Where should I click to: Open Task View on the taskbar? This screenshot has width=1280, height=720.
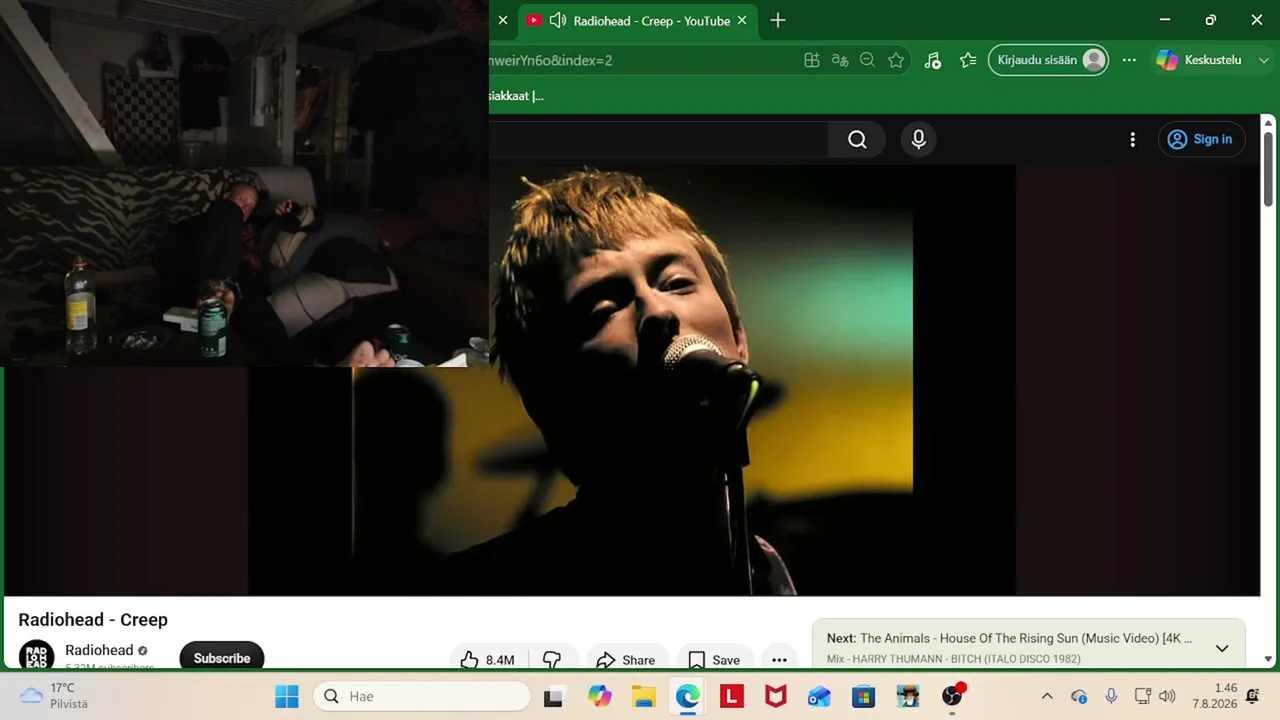pyautogui.click(x=553, y=696)
